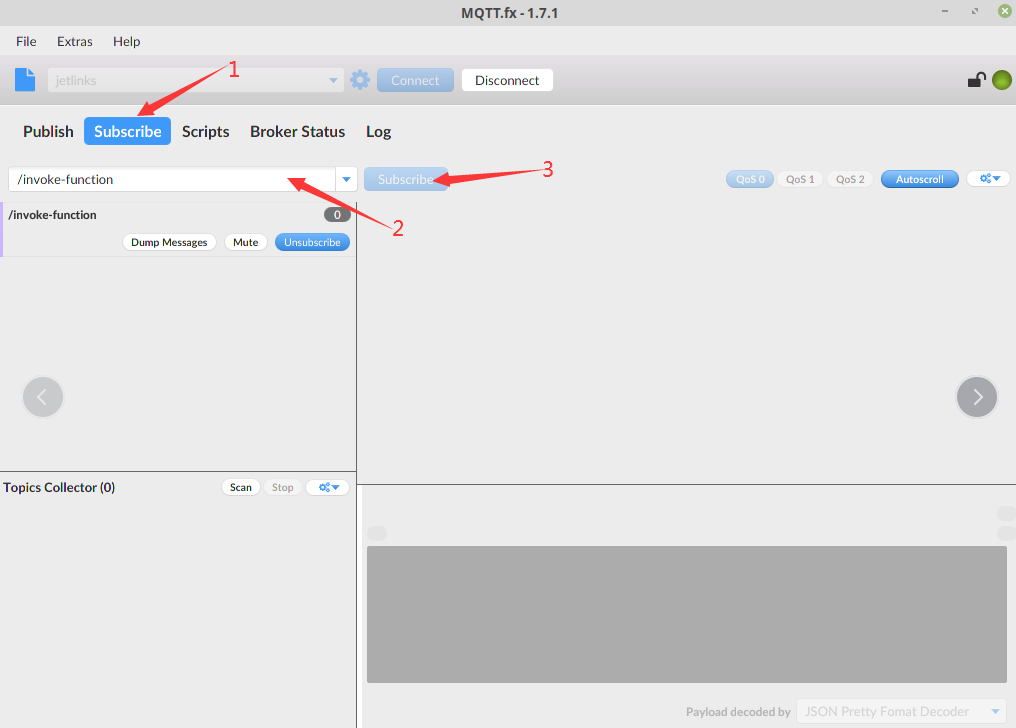Screen dimensions: 1016x728
Task: Open the payload decoder dropdown
Action: click(900, 712)
